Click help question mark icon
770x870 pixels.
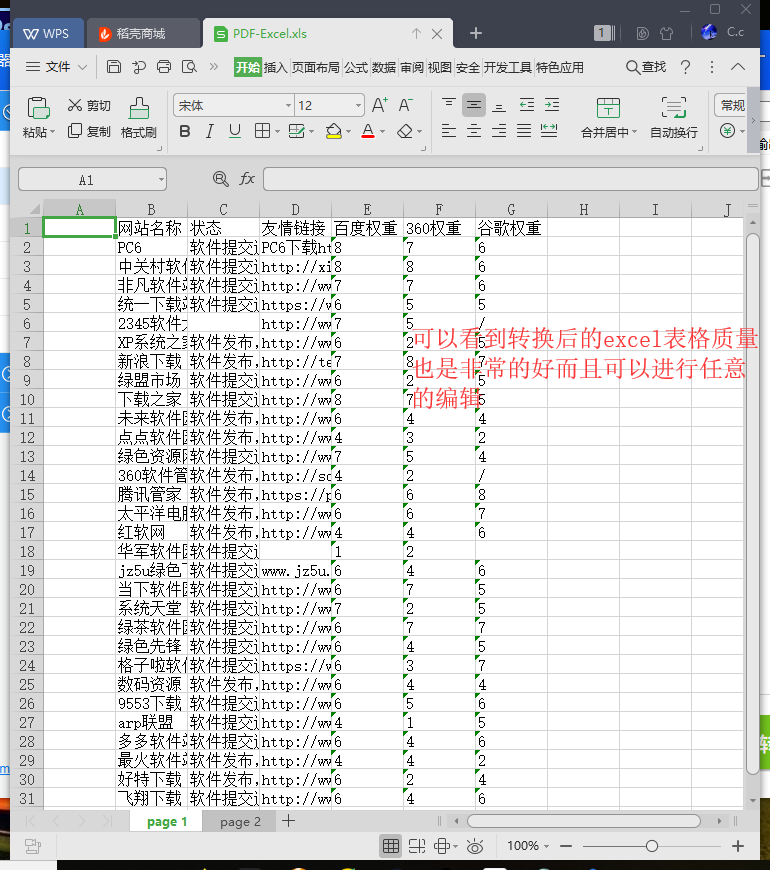(686, 67)
